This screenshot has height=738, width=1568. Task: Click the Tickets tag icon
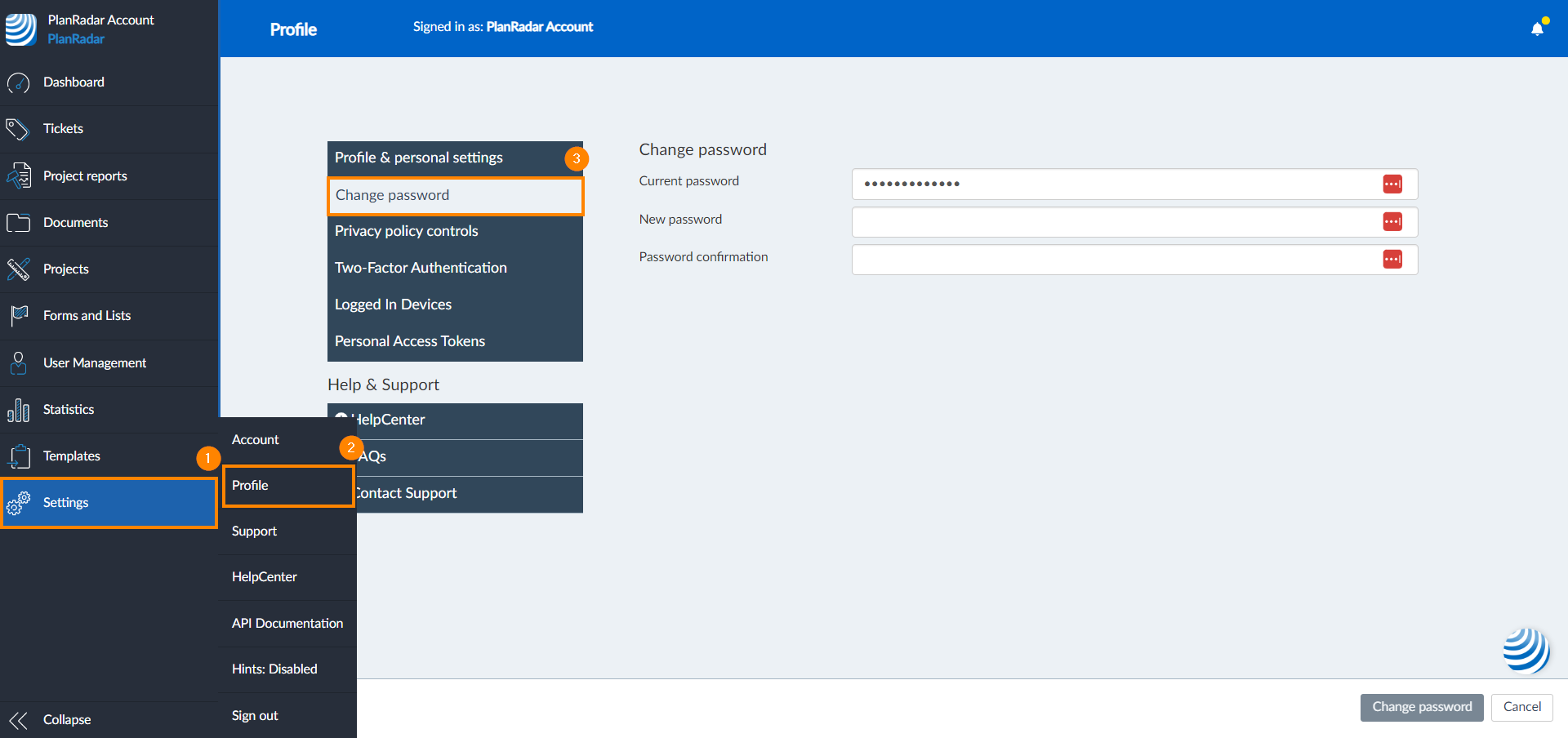(x=18, y=129)
